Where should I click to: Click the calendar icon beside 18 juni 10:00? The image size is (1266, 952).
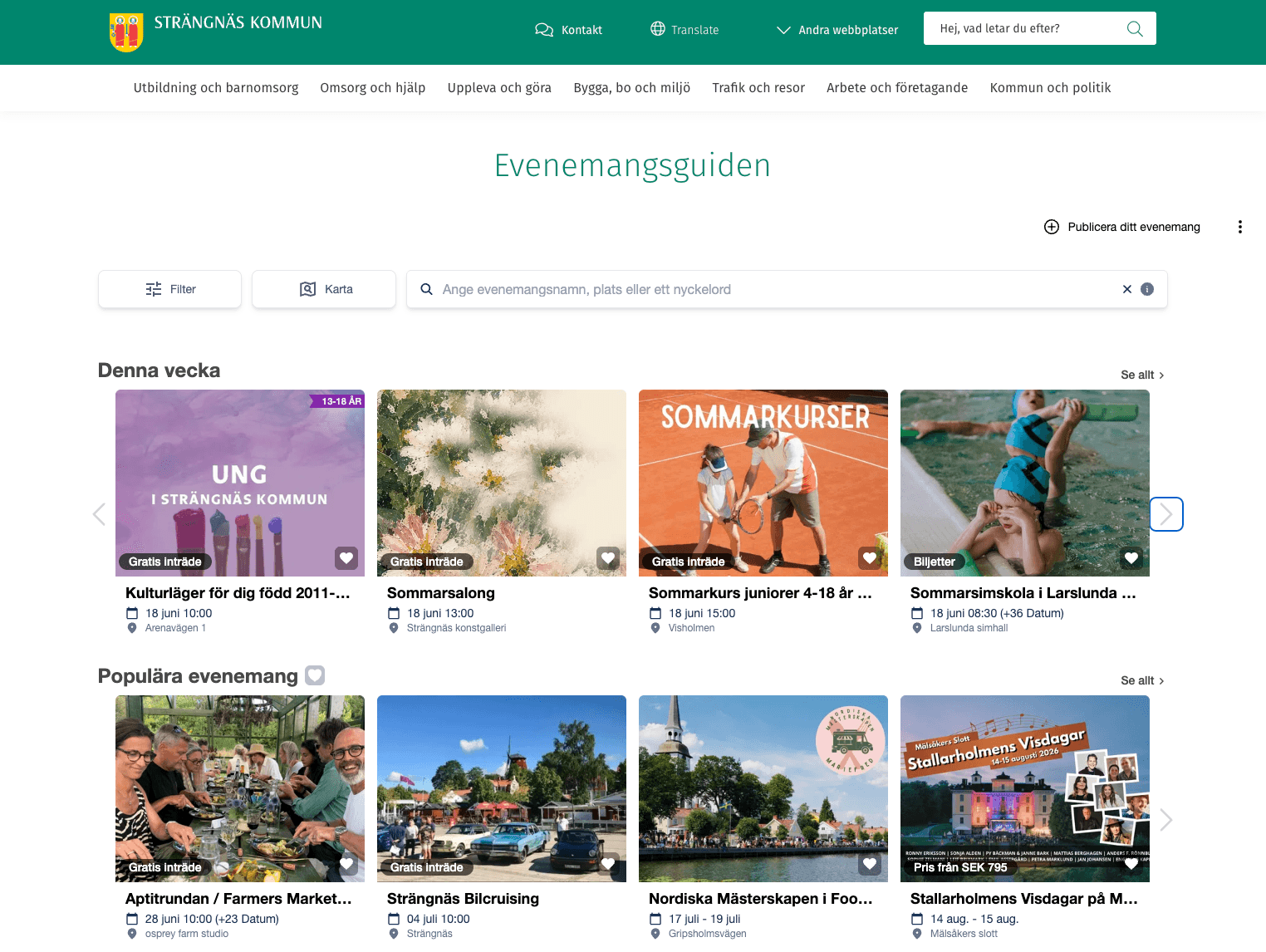(x=132, y=613)
